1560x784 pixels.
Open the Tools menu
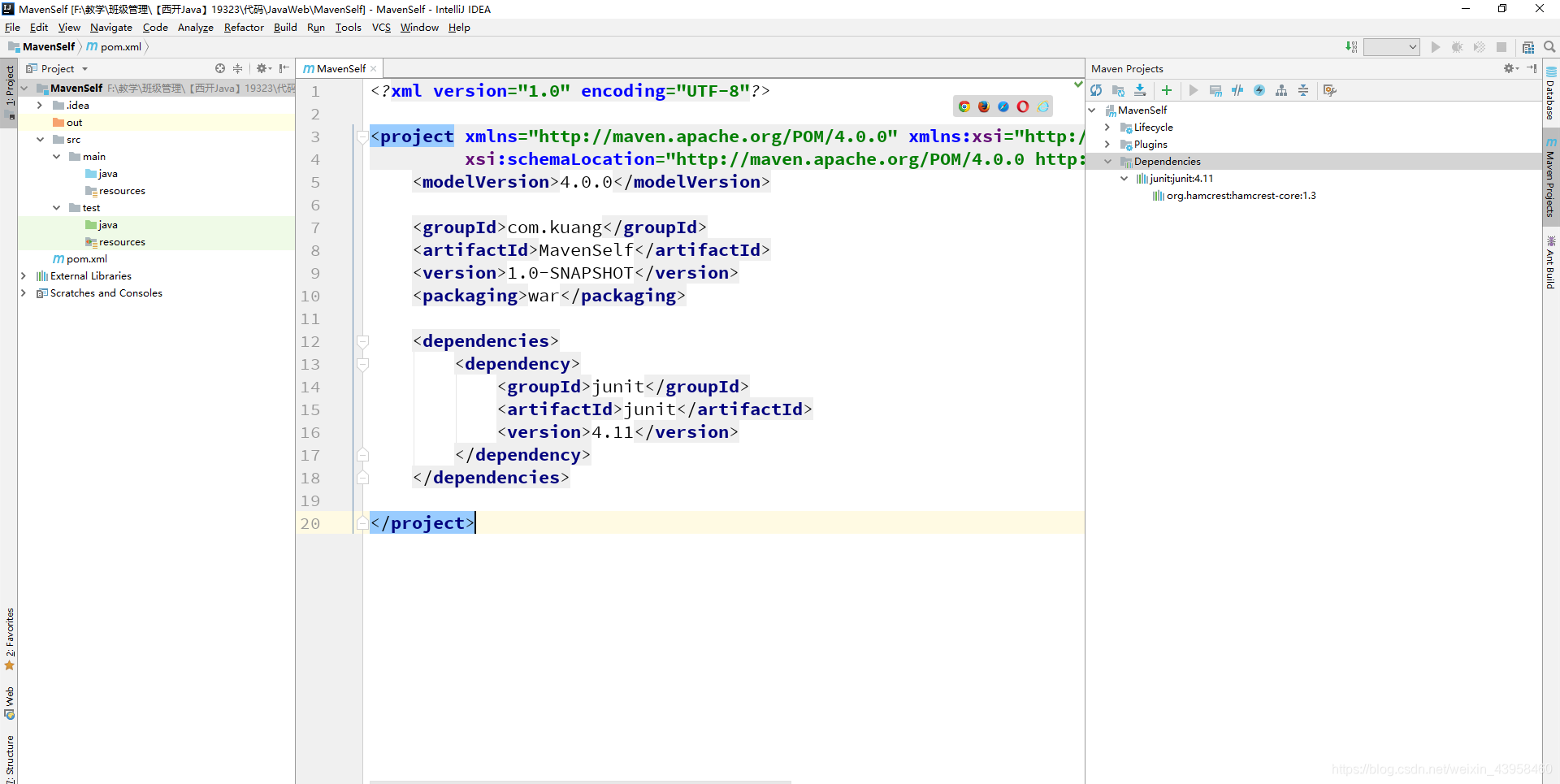tap(348, 28)
